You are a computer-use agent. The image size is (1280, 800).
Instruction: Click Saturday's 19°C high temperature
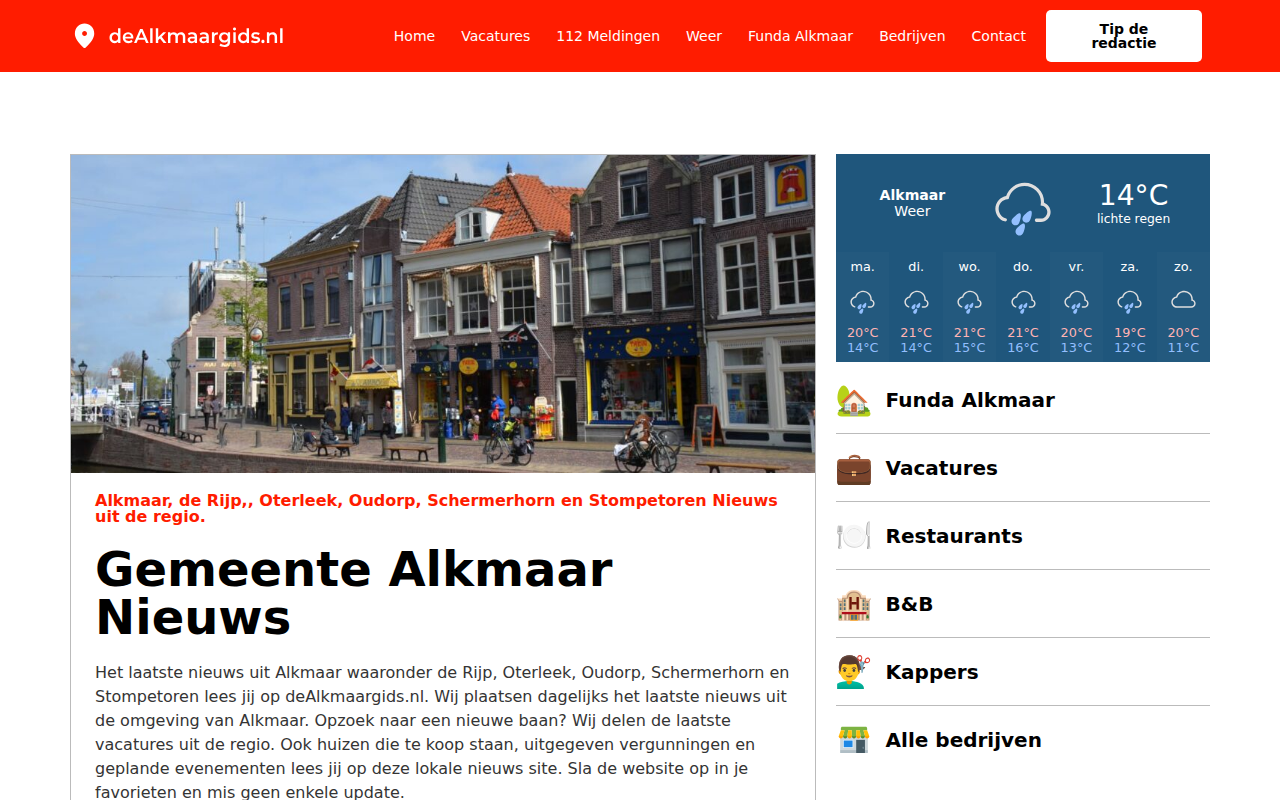1130,333
